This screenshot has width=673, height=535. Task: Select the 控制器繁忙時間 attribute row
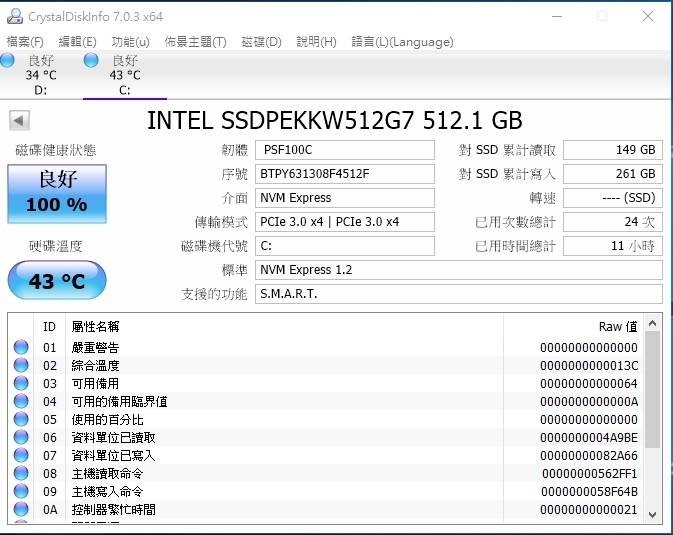326,509
